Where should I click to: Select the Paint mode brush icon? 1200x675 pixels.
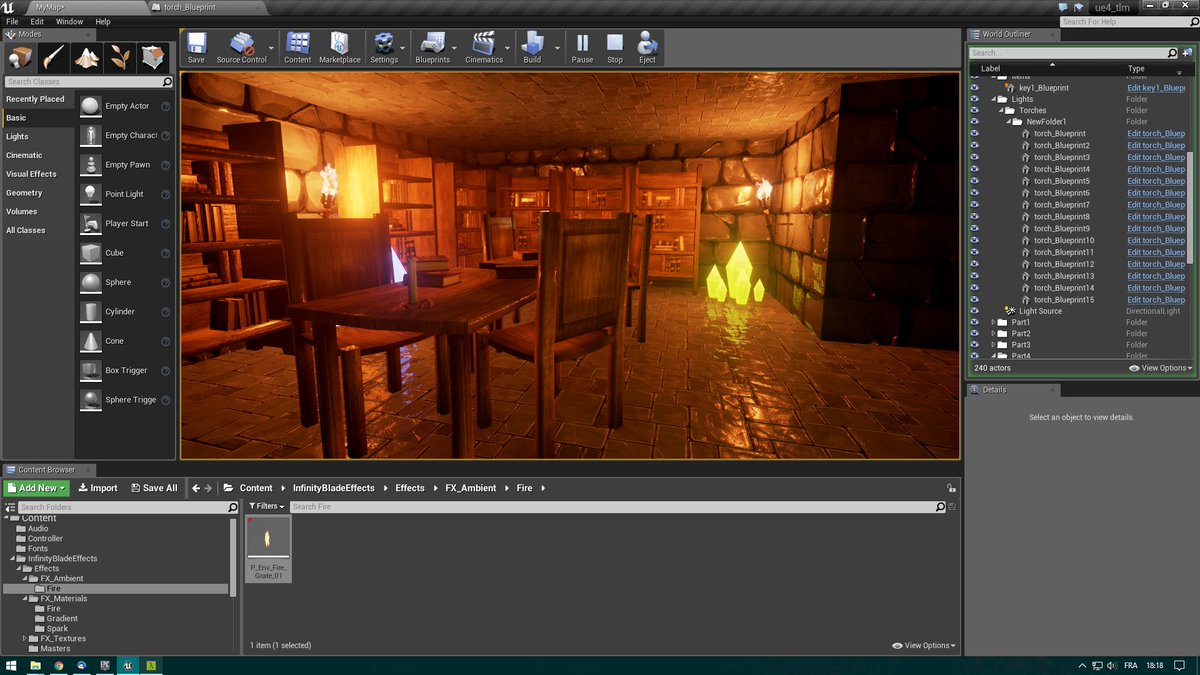click(54, 57)
